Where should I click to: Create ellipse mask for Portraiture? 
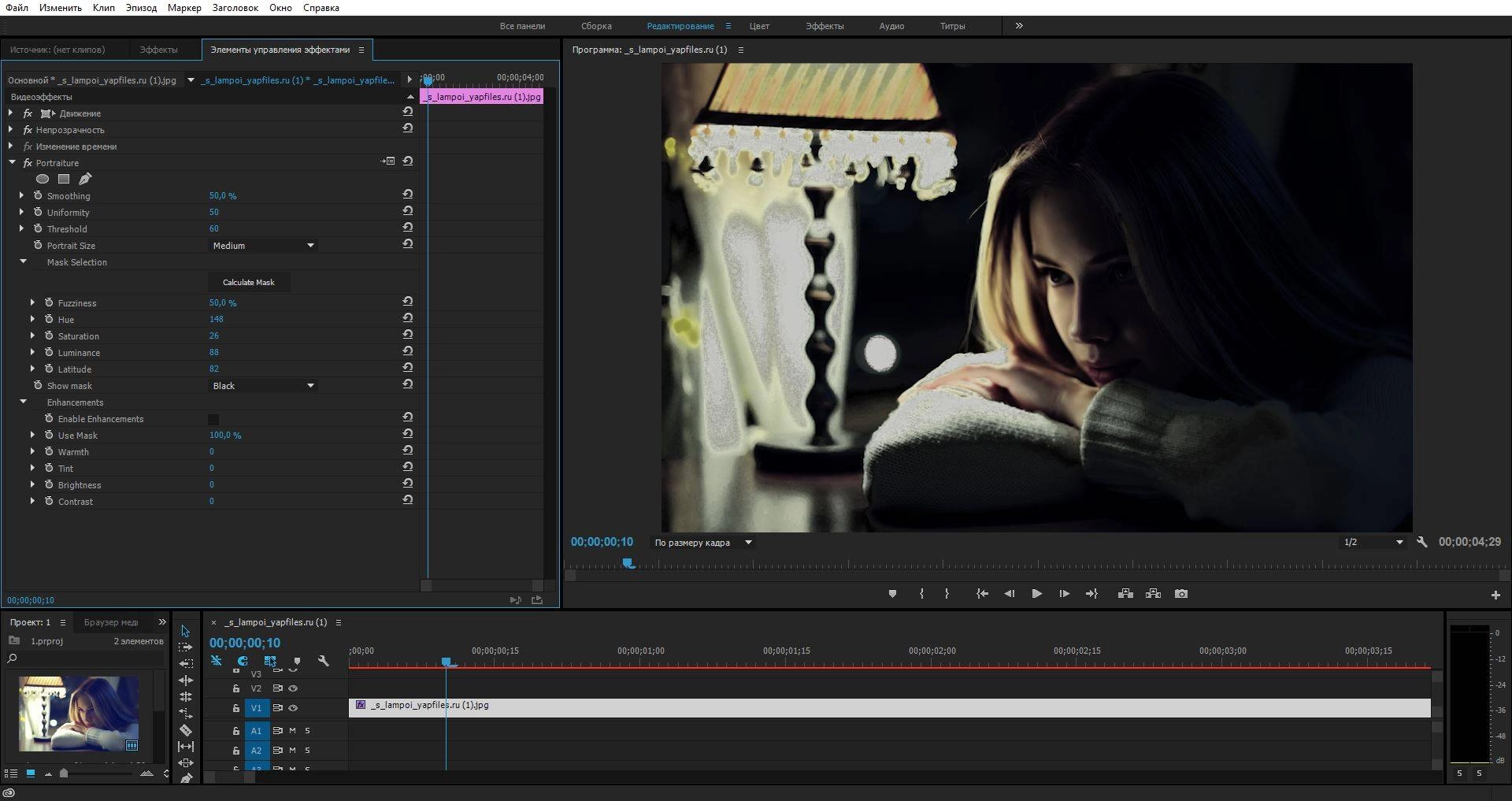click(x=43, y=179)
